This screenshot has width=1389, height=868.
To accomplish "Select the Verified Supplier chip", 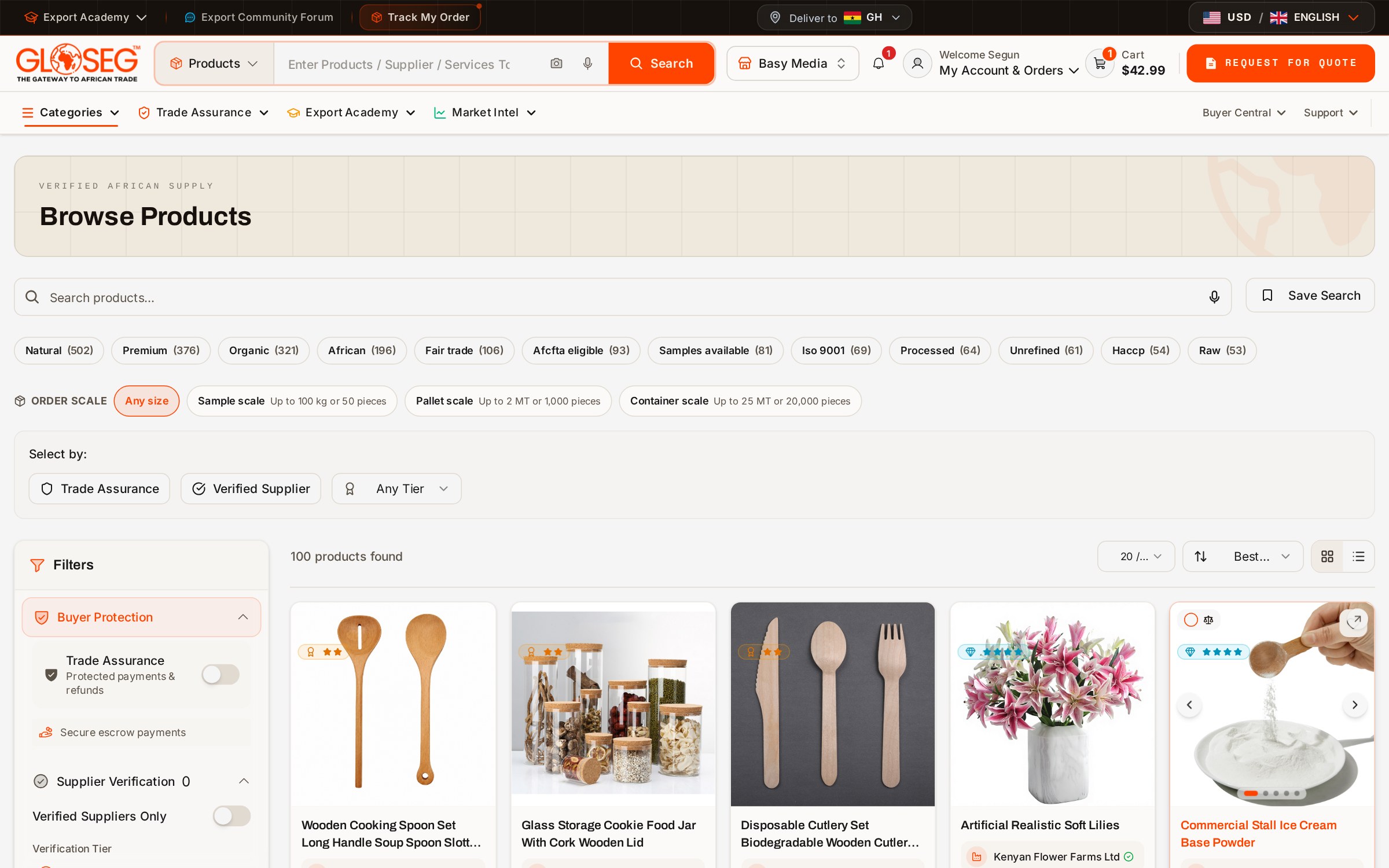I will click(x=251, y=489).
